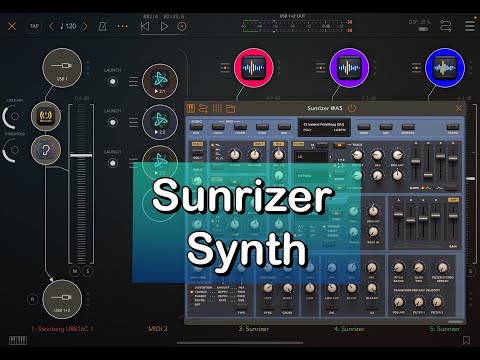Image resolution: width=480 pixels, height=360 pixels.
Task: Open MIDI routing beside the blue node
Action: 416,68
